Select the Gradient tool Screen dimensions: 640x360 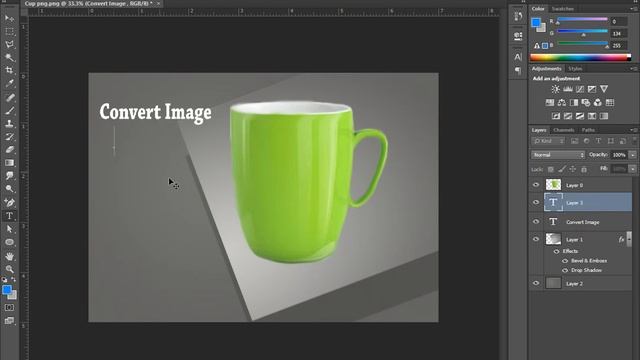point(9,162)
